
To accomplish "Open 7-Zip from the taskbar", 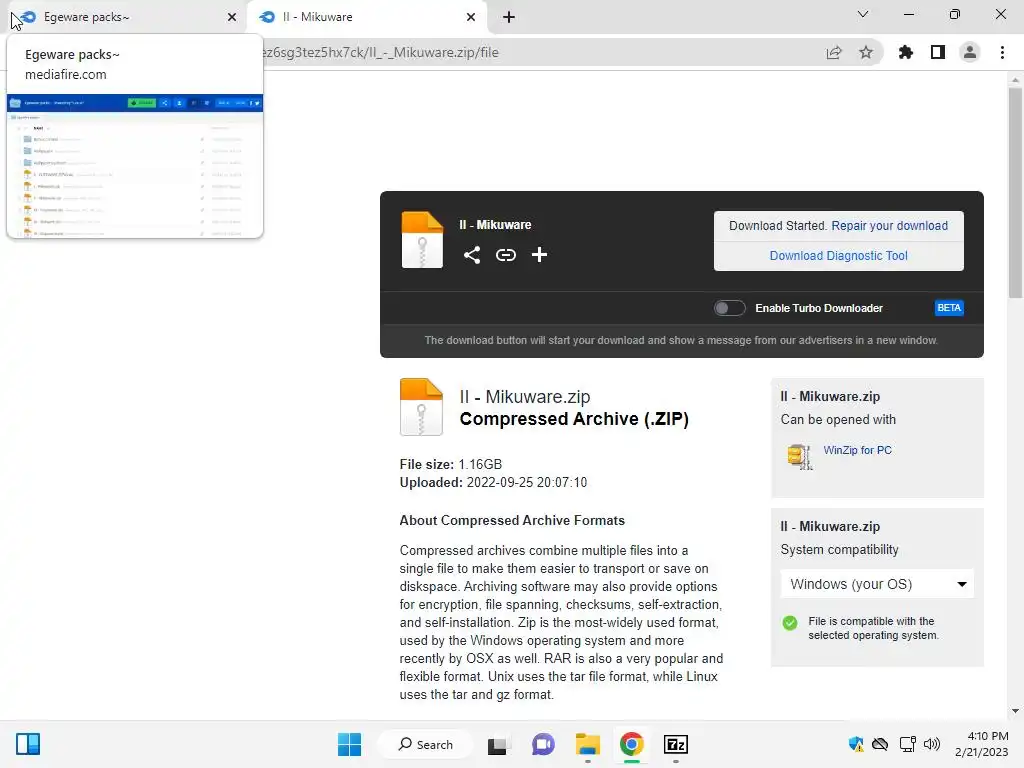I will pos(676,744).
